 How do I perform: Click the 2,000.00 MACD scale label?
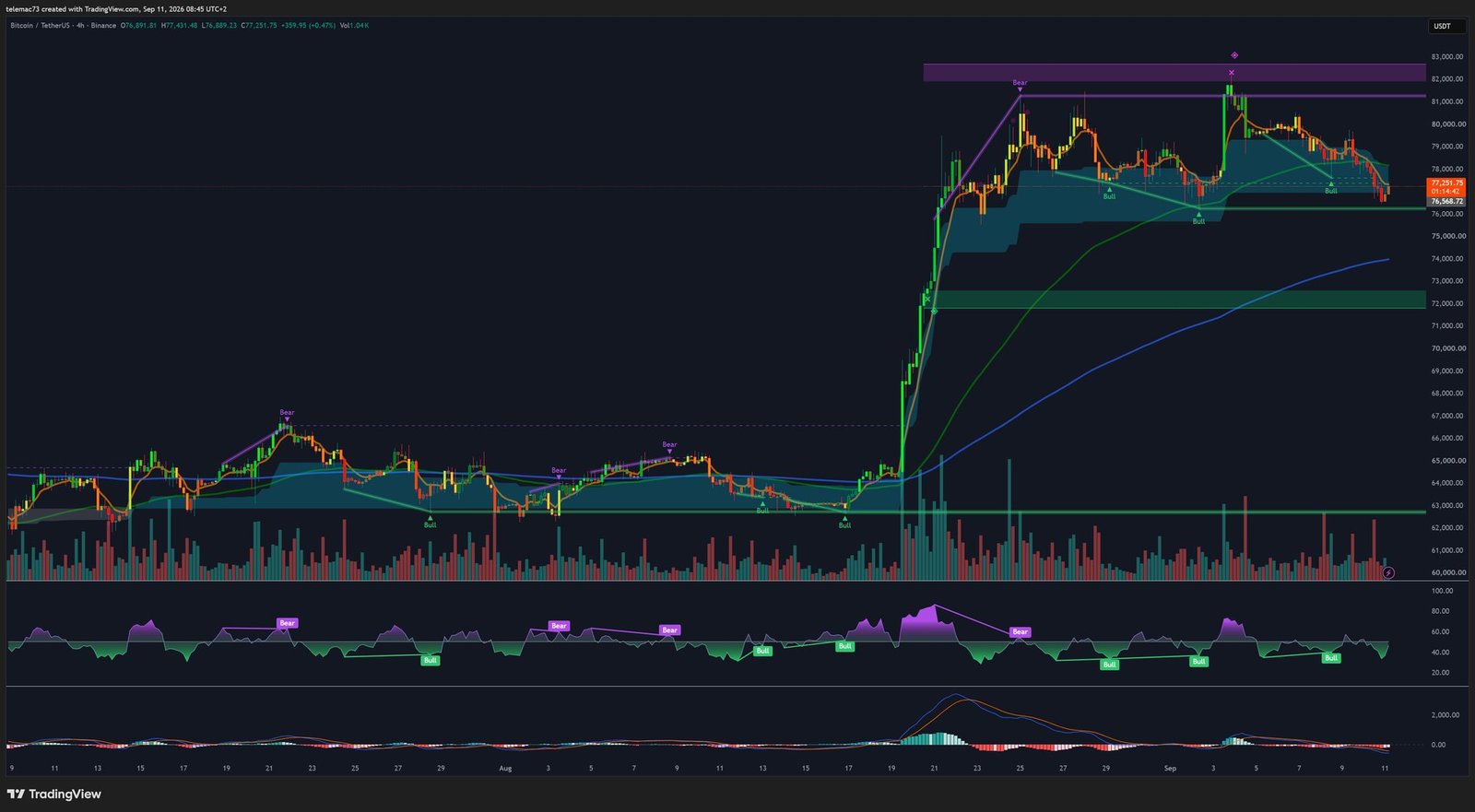[x=1445, y=715]
